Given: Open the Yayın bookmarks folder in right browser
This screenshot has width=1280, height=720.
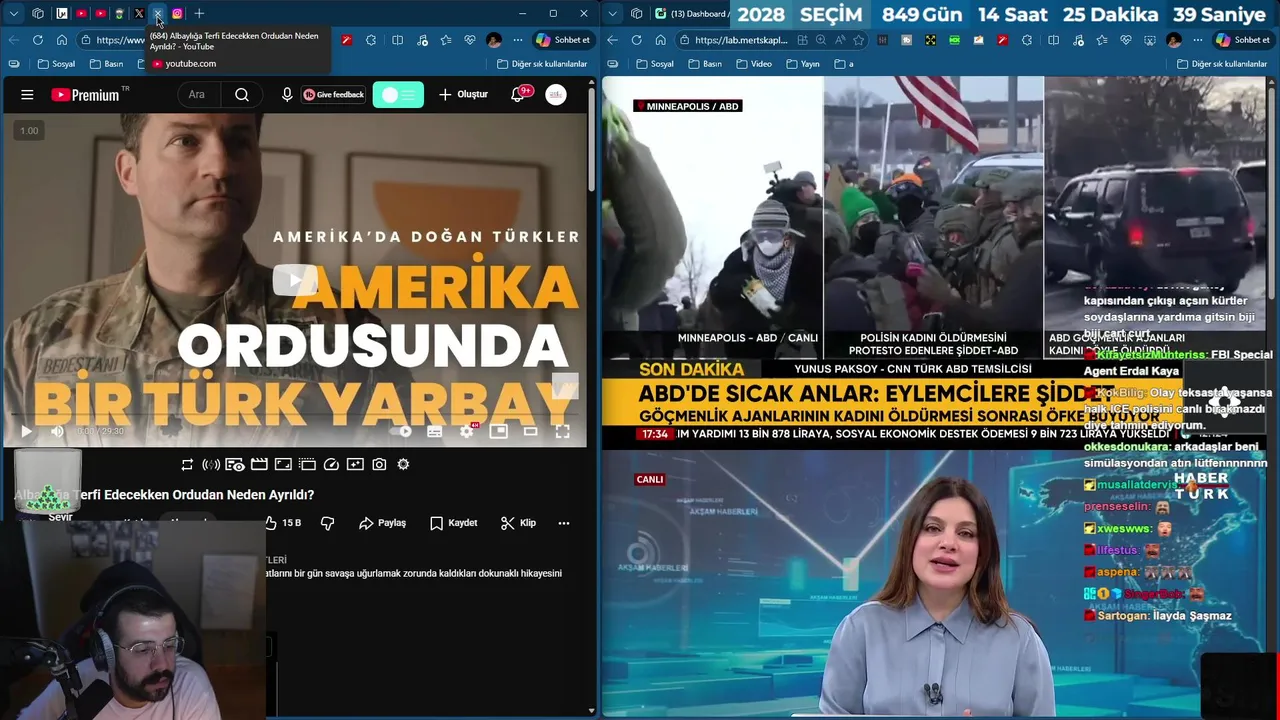Looking at the screenshot, I should coord(802,64).
